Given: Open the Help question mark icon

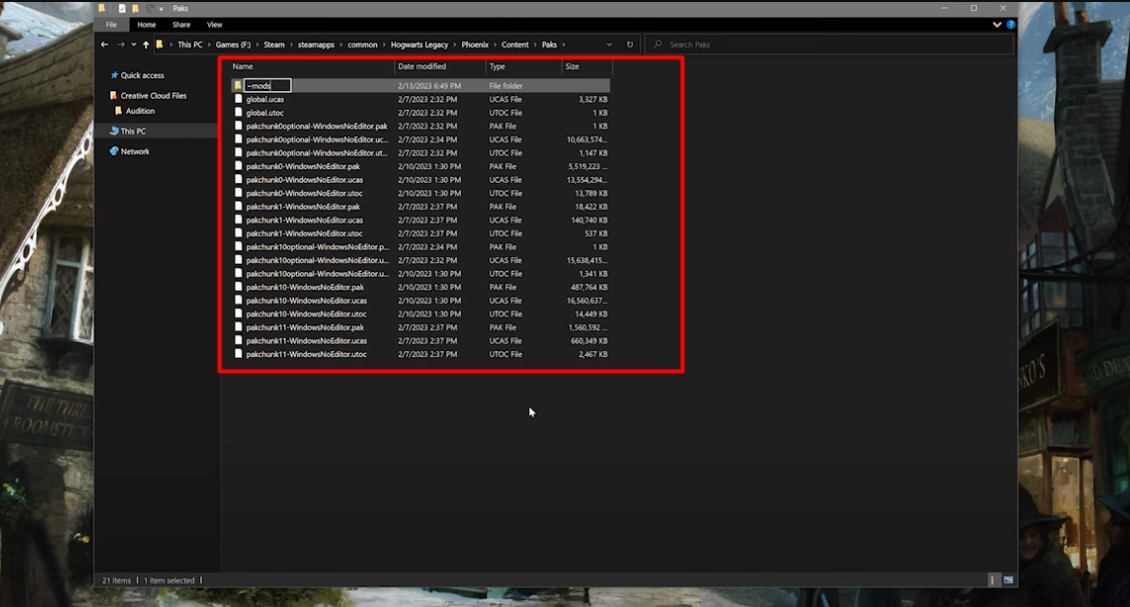Looking at the screenshot, I should (1010, 24).
